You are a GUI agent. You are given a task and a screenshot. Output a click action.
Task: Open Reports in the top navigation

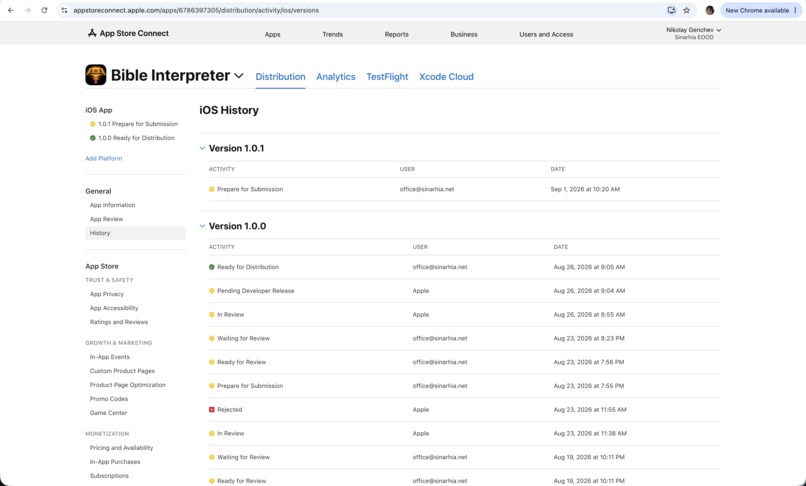click(x=396, y=34)
